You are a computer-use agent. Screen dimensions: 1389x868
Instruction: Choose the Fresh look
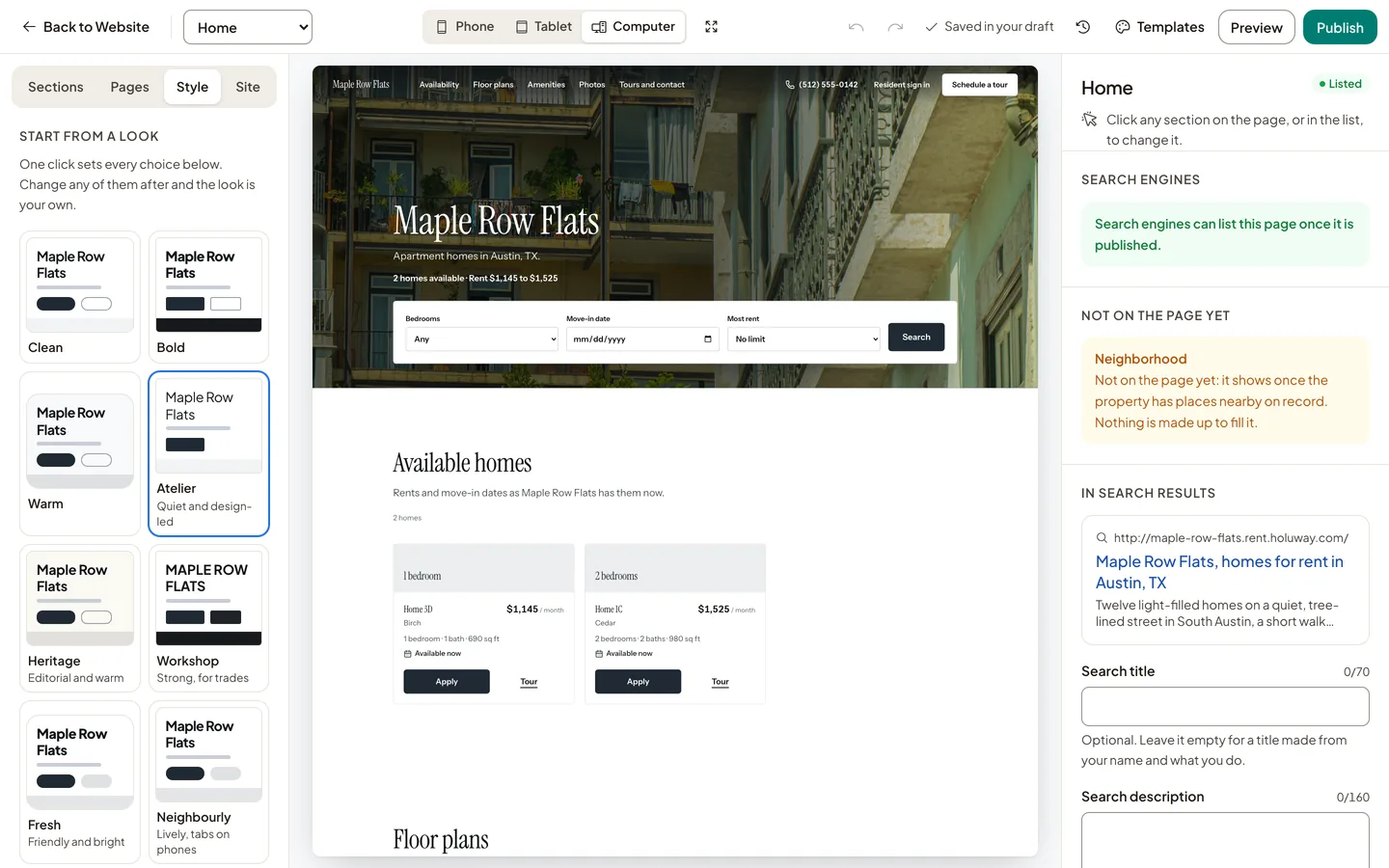pos(80,782)
